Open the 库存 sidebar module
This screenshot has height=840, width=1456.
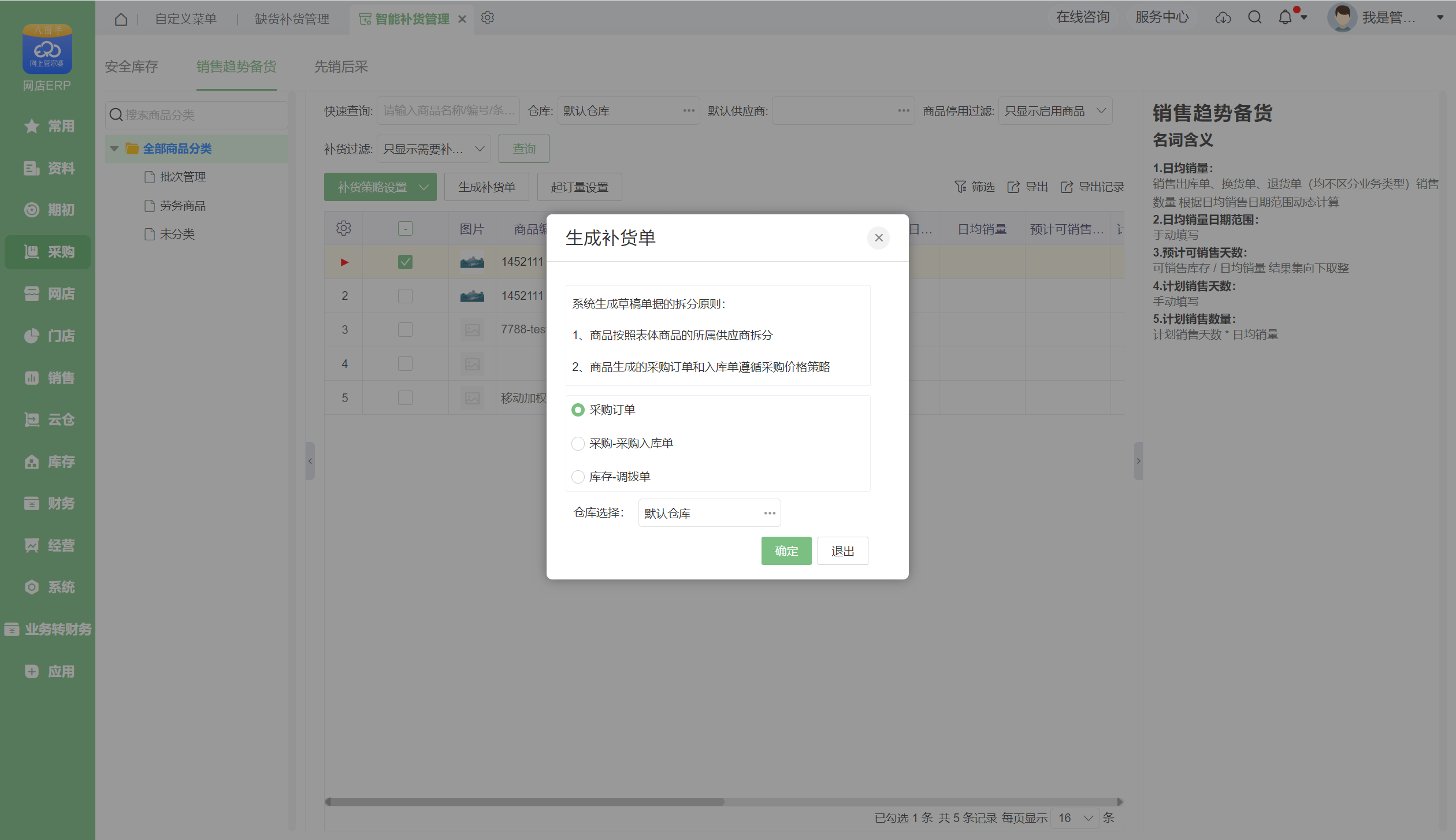click(49, 462)
